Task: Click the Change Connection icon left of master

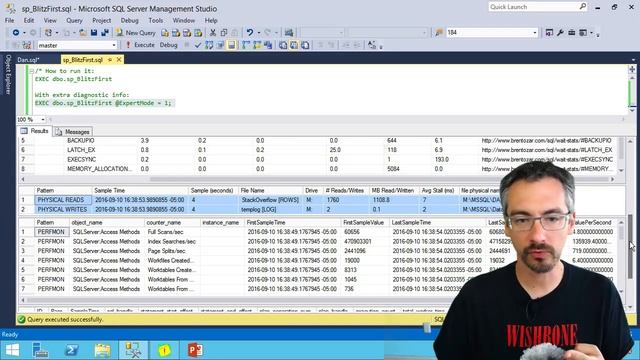Action: 27,45
